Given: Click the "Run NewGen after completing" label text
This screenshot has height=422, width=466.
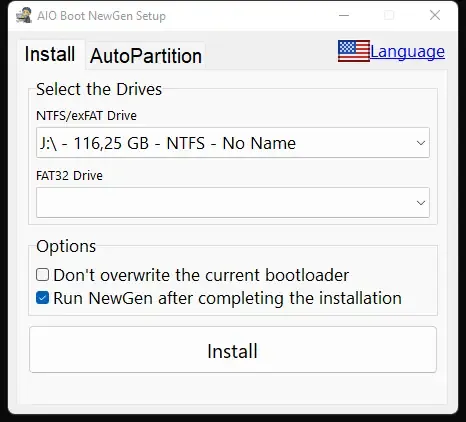Looking at the screenshot, I should coord(170,298).
